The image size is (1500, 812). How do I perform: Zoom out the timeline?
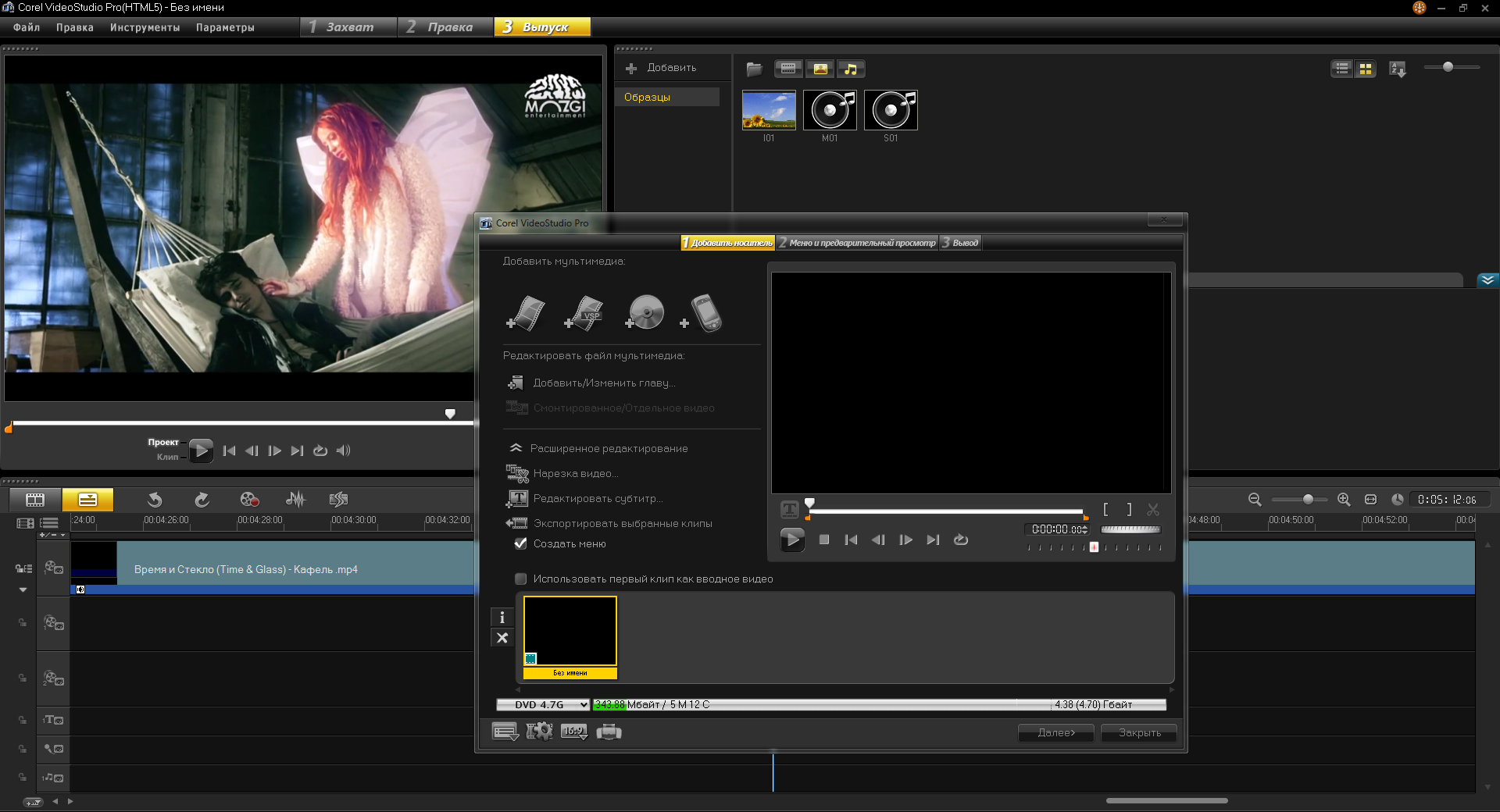1255,500
